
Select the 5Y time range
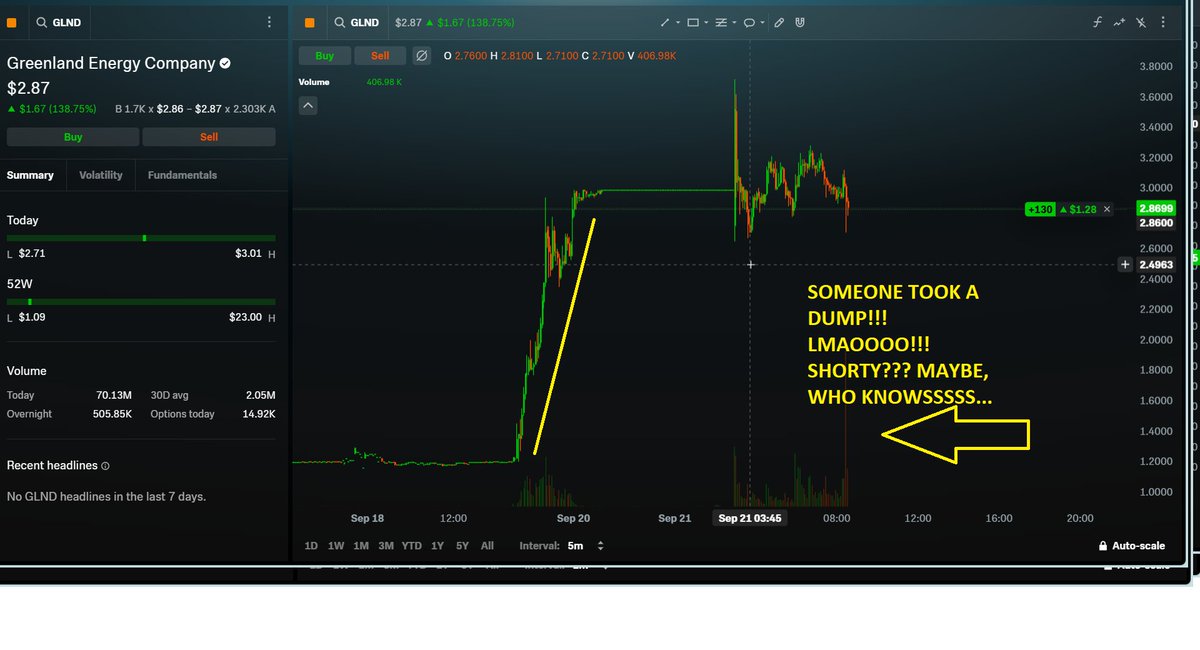click(x=462, y=546)
